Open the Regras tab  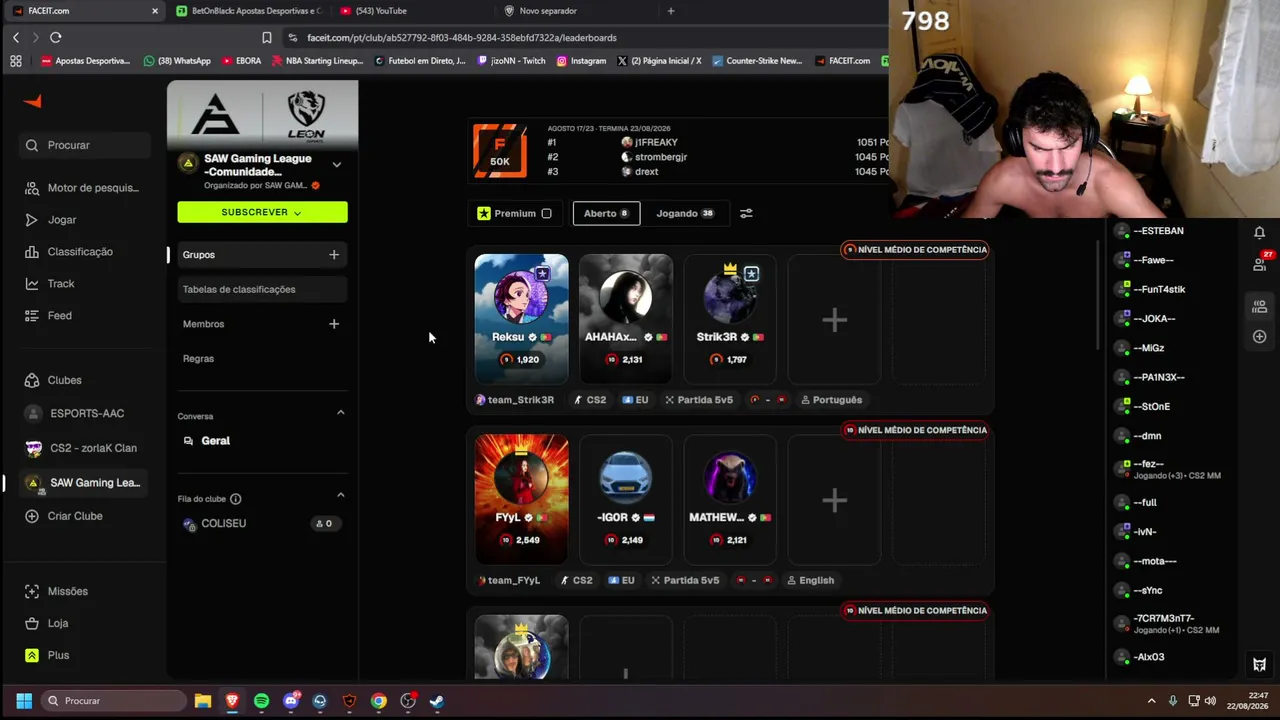click(x=198, y=359)
